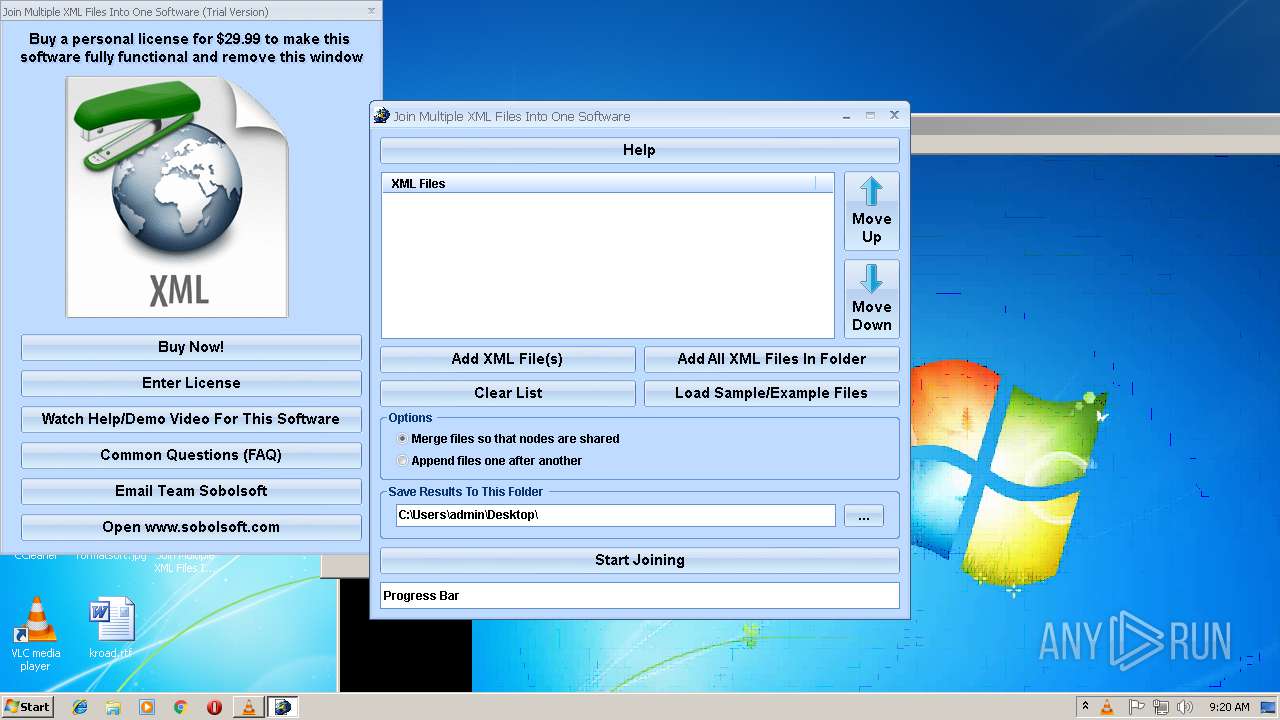Screen dimensions: 1280x720
Task: Click Add All XML Files In Folder
Action: (x=771, y=359)
